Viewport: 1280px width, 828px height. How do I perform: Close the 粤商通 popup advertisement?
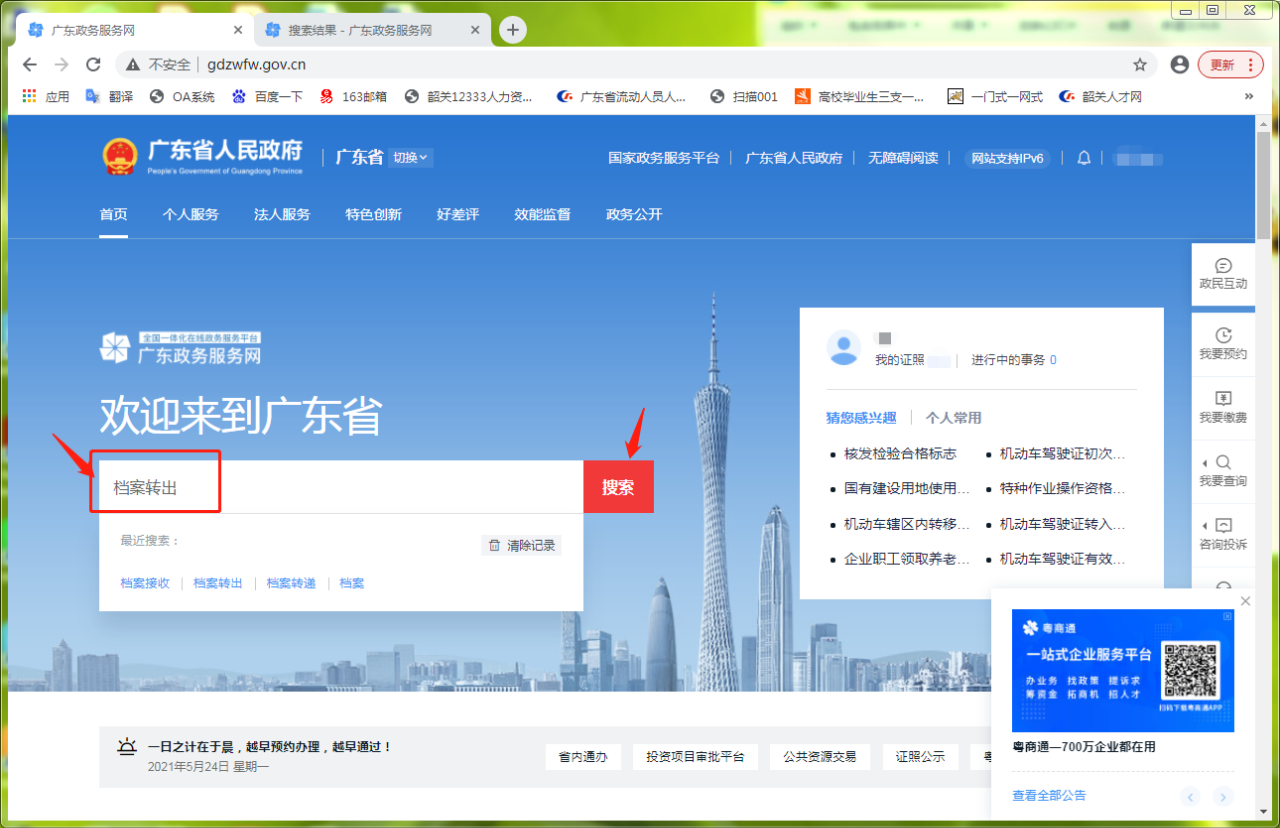point(1245,601)
